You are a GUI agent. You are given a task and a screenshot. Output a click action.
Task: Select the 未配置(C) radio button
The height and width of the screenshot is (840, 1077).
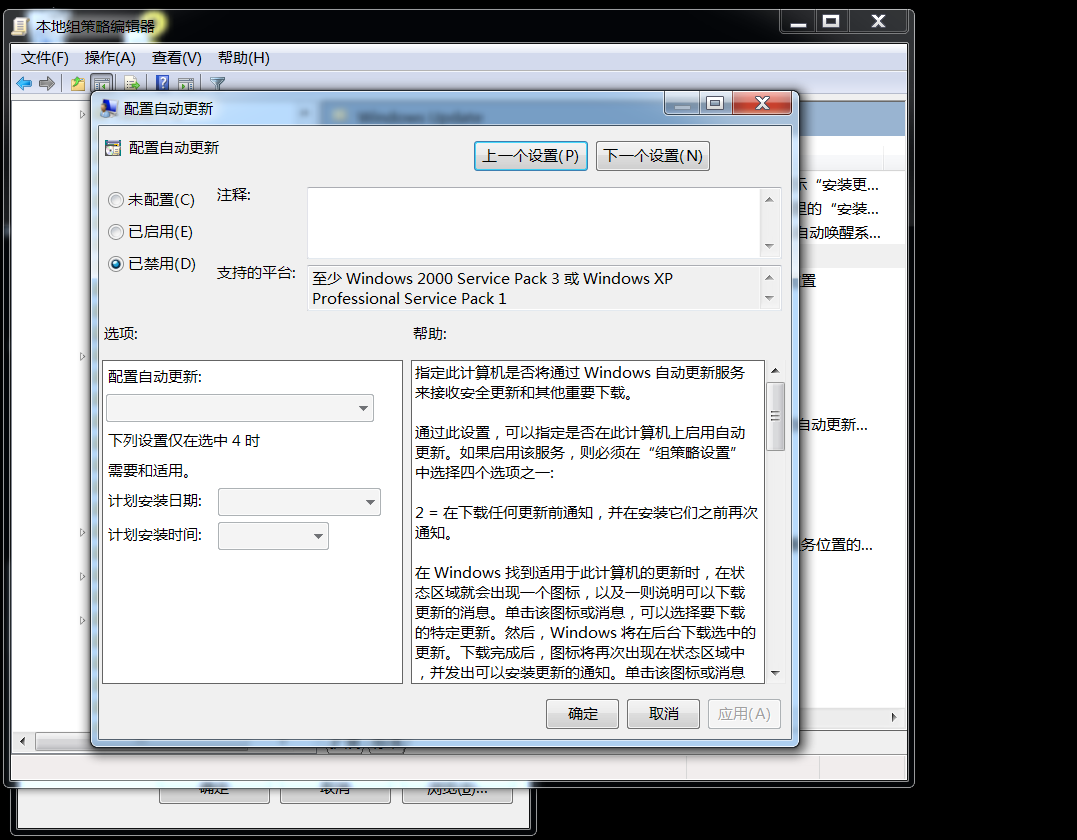pyautogui.click(x=116, y=200)
